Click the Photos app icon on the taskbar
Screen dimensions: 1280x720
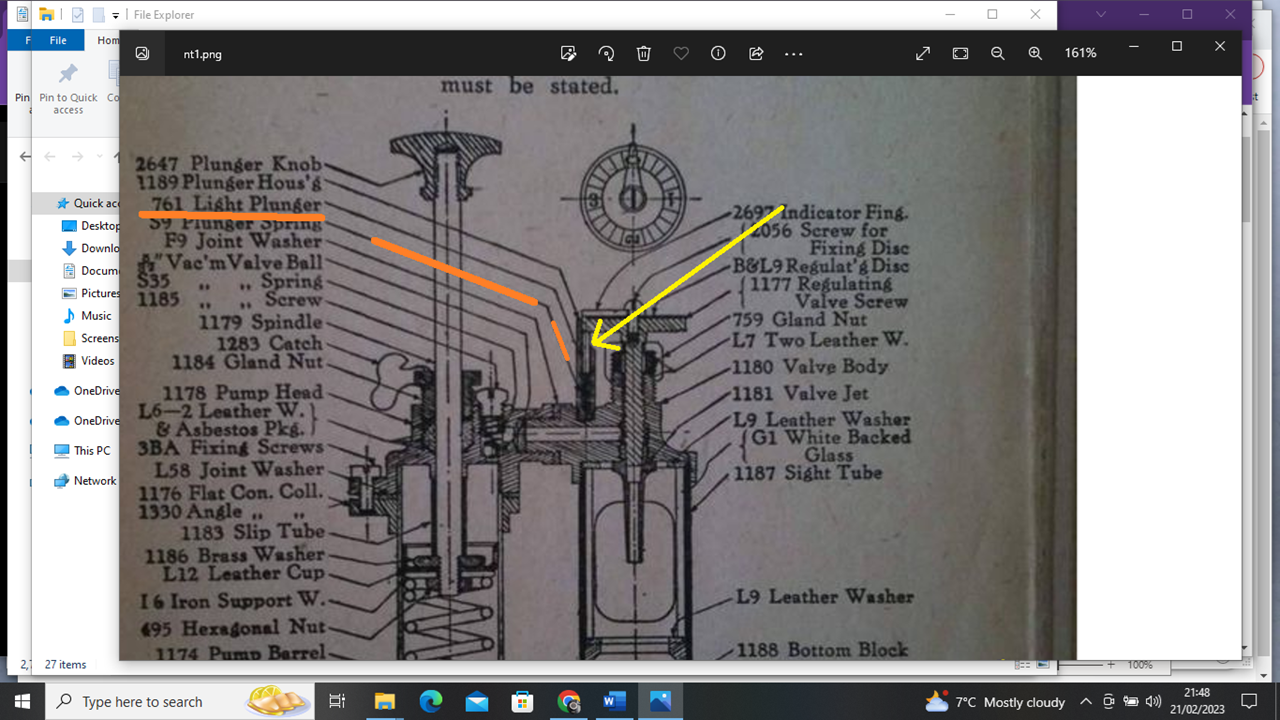660,701
